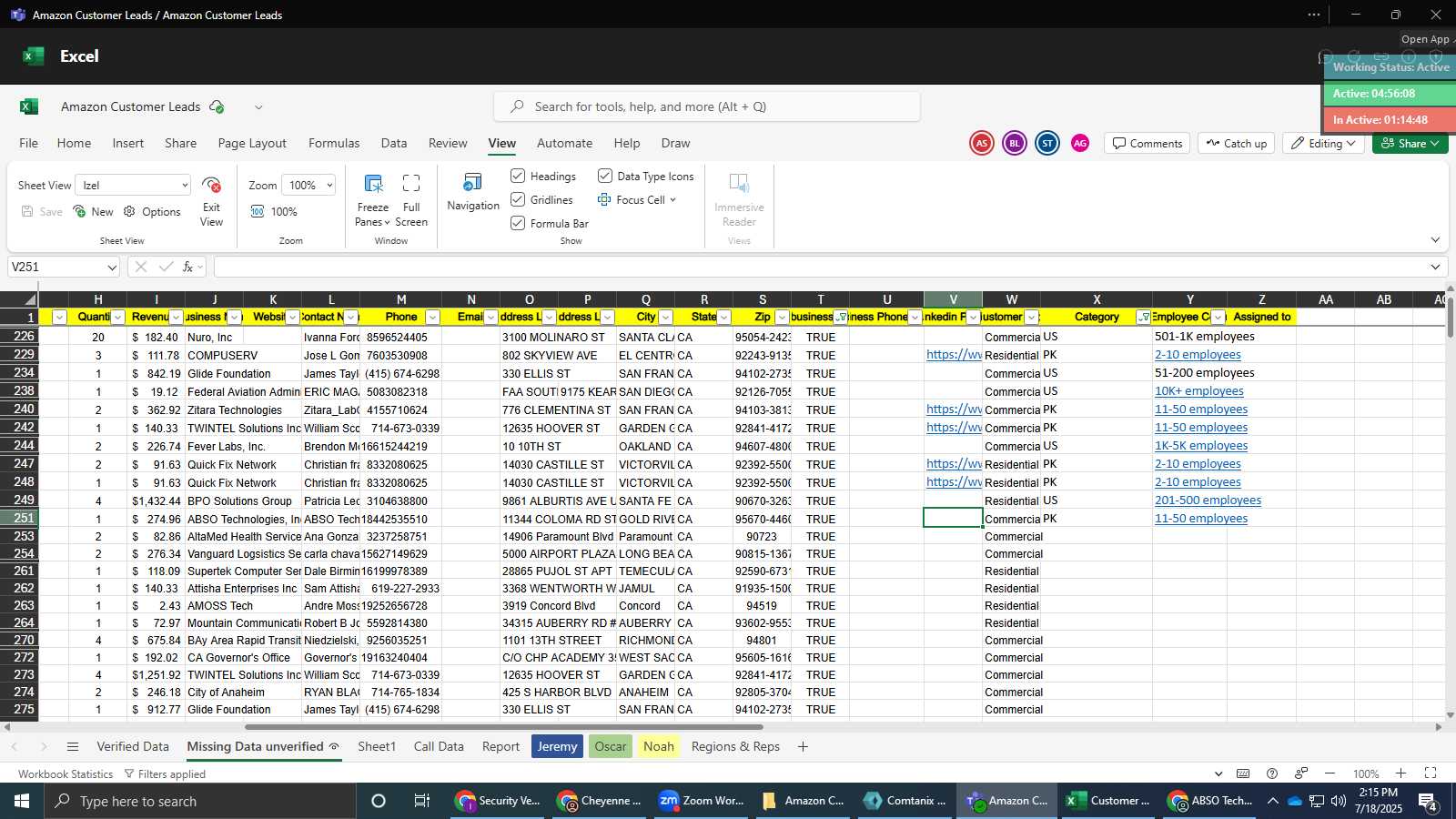Open Zoom Workplace from taskbar
Viewport: 1456px width, 819px height.
tap(701, 801)
